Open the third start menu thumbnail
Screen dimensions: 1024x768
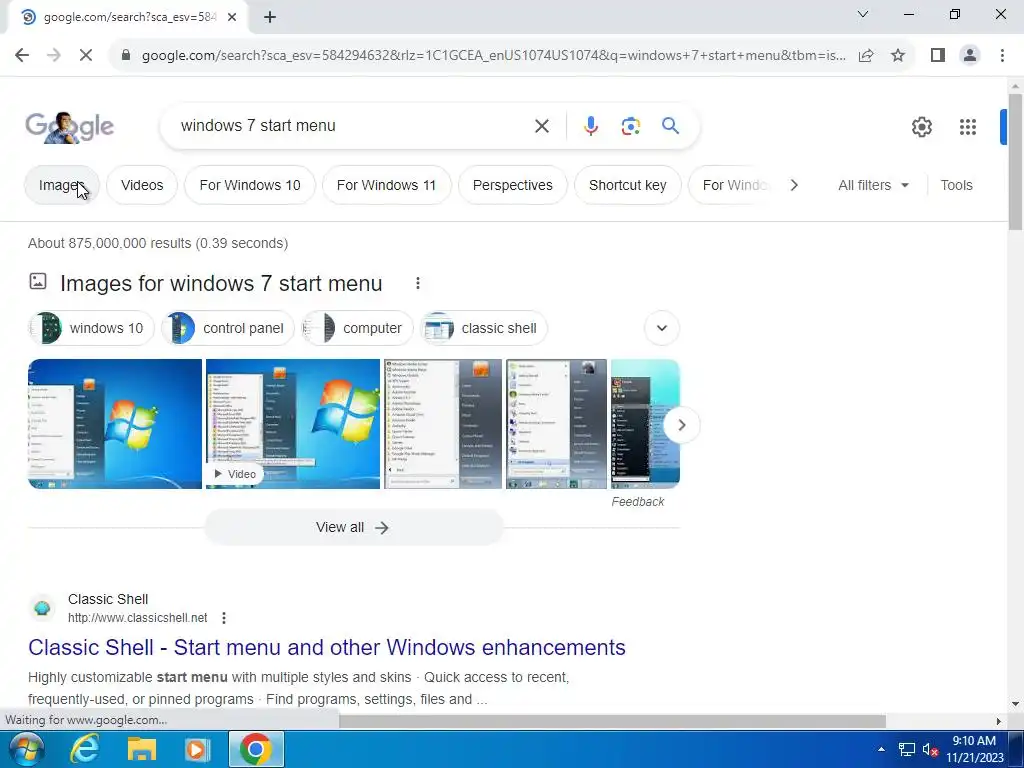coord(443,424)
